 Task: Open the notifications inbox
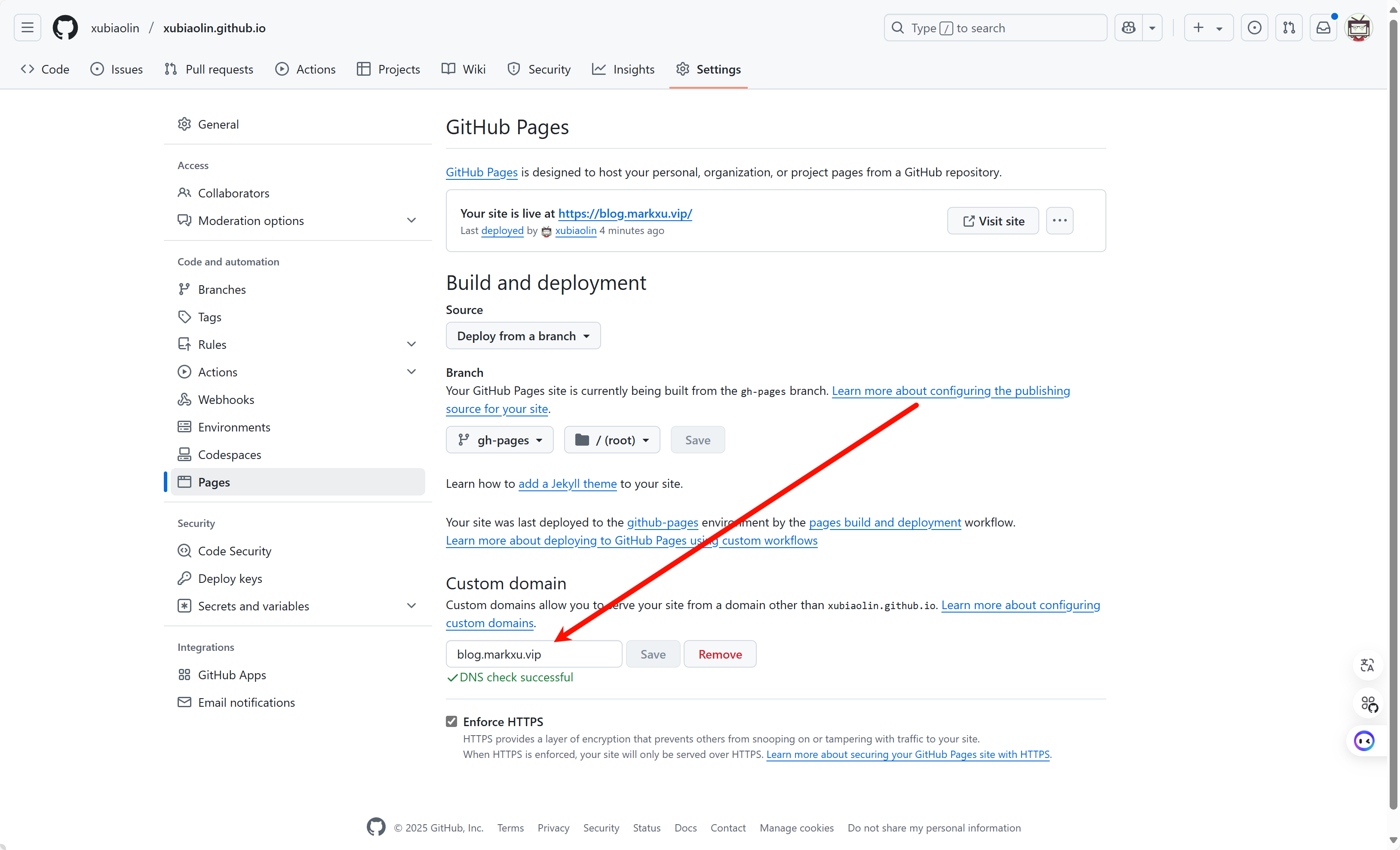1323,28
